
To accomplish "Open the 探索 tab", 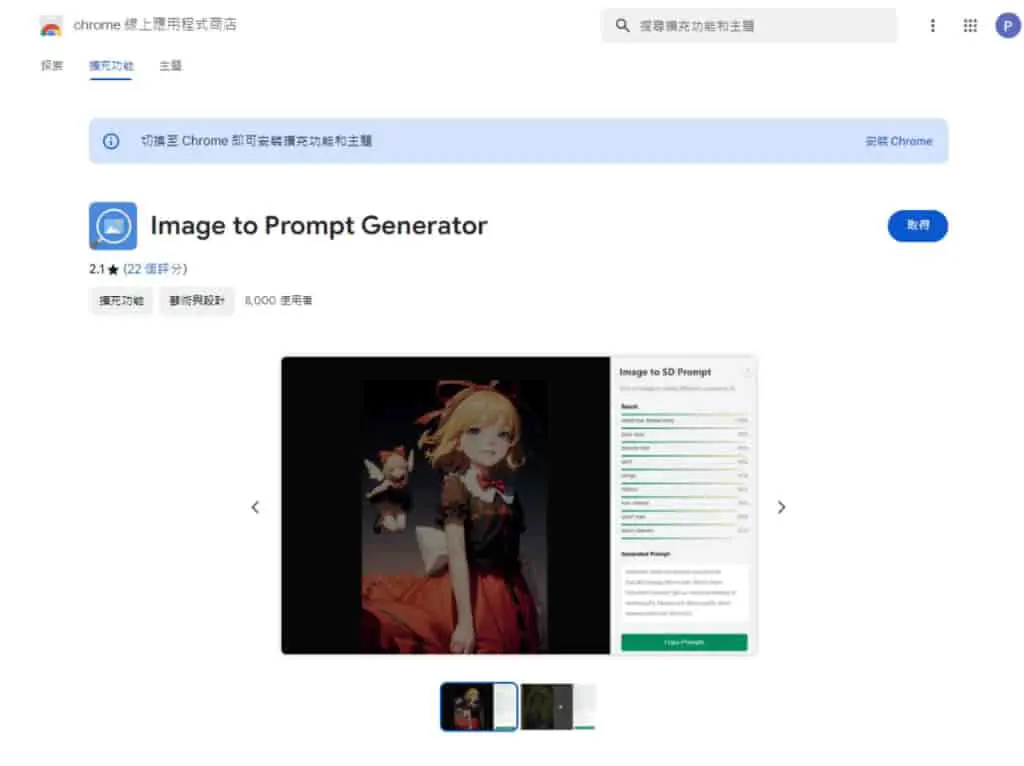I will pyautogui.click(x=52, y=65).
